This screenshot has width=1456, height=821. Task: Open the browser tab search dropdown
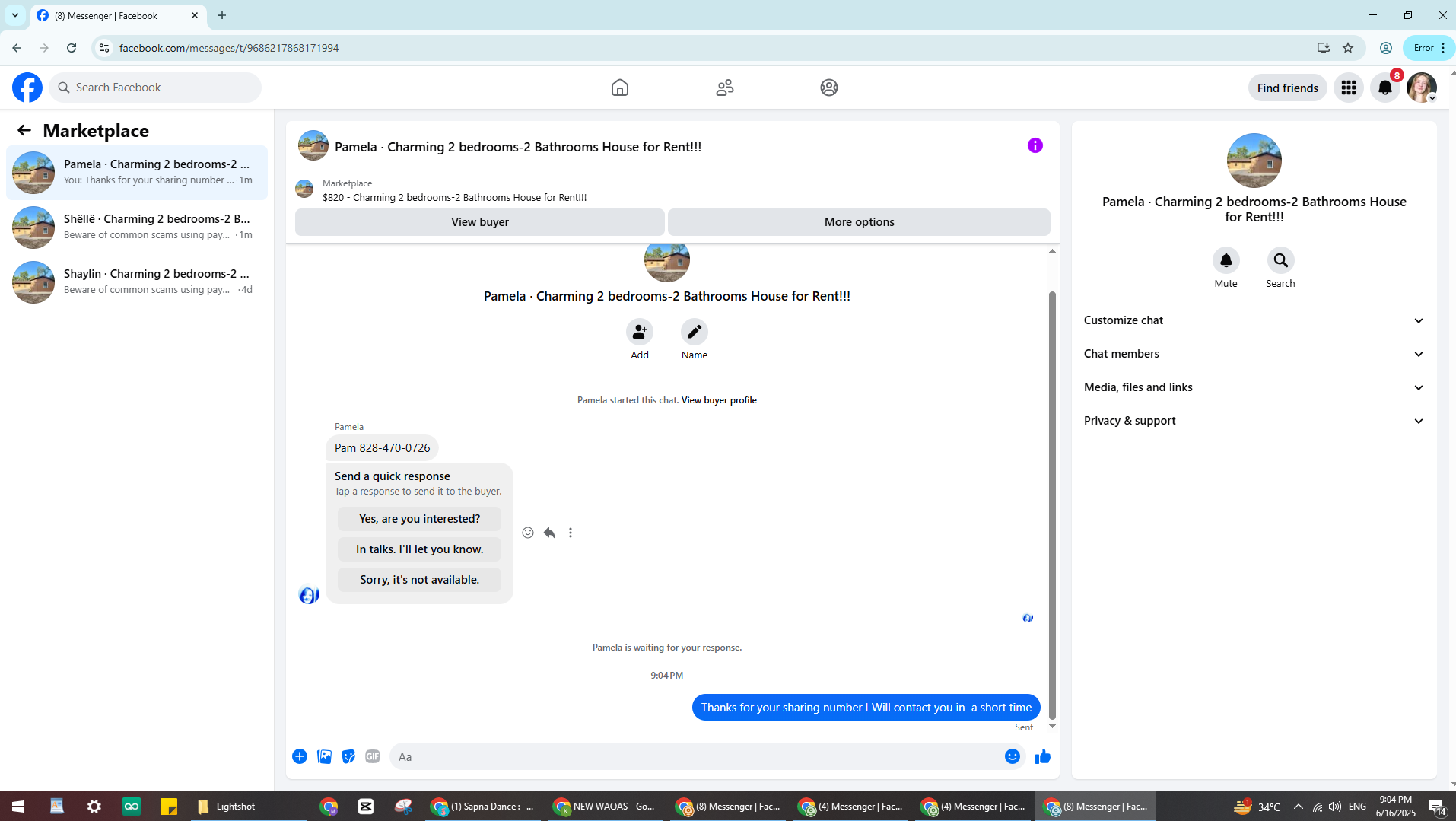pos(15,15)
